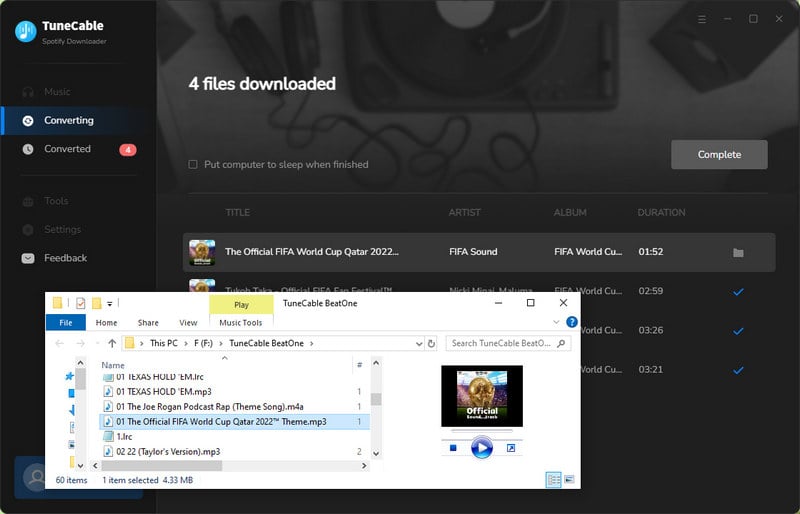Switch to the View ribbon tab
This screenshot has width=800, height=514.
[188, 323]
